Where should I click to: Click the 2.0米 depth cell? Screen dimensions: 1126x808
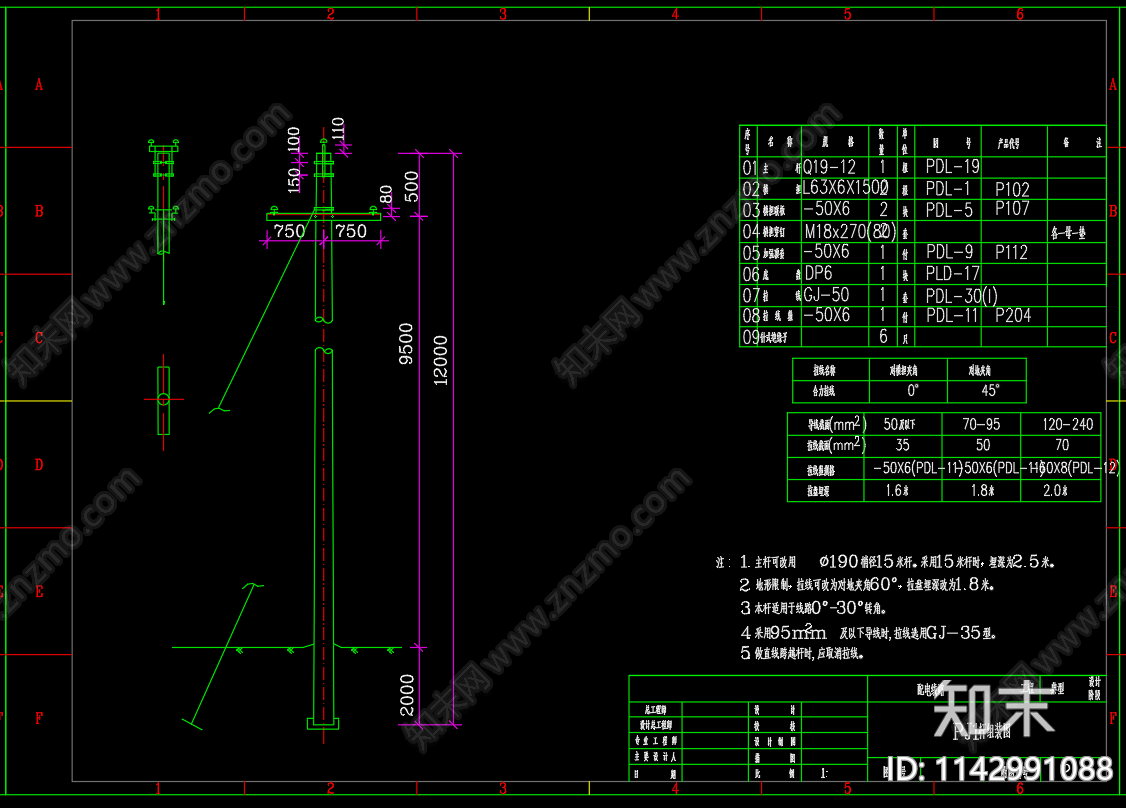point(1056,491)
